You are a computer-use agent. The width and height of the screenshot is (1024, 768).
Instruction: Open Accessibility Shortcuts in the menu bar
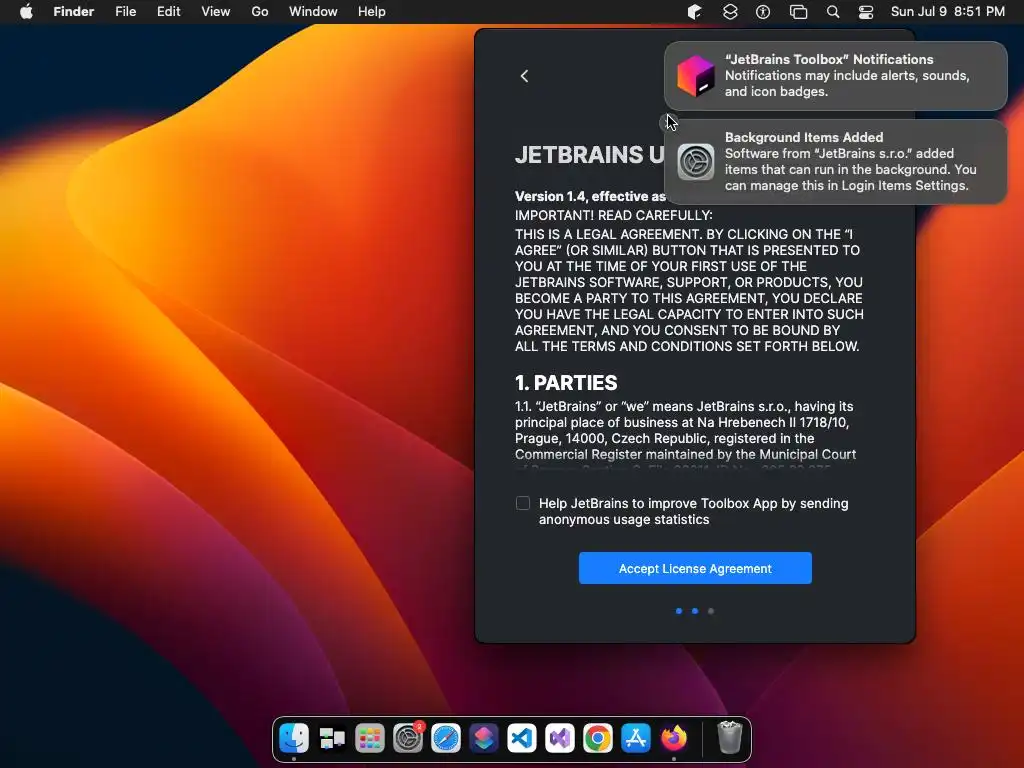[x=763, y=12]
